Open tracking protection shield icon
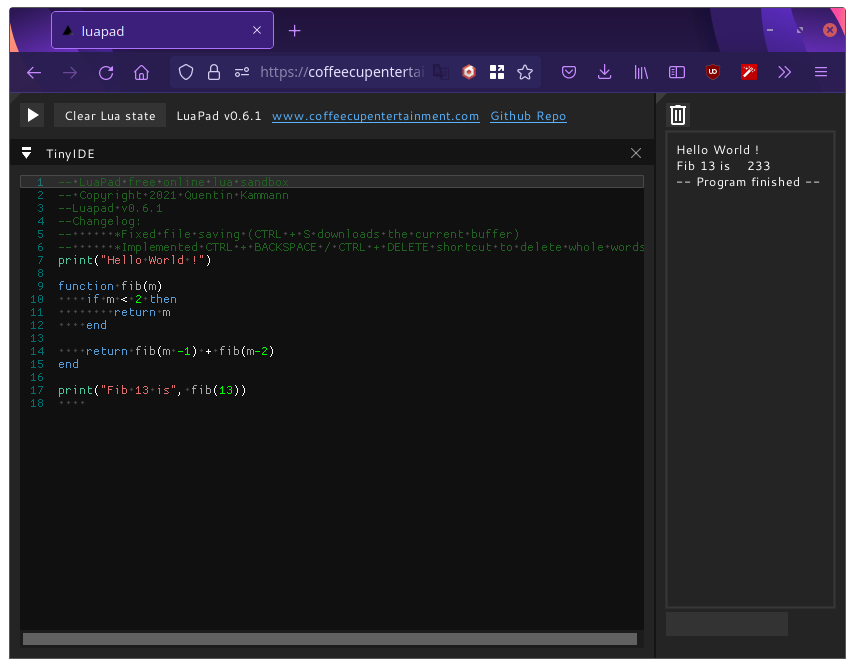 click(x=186, y=72)
